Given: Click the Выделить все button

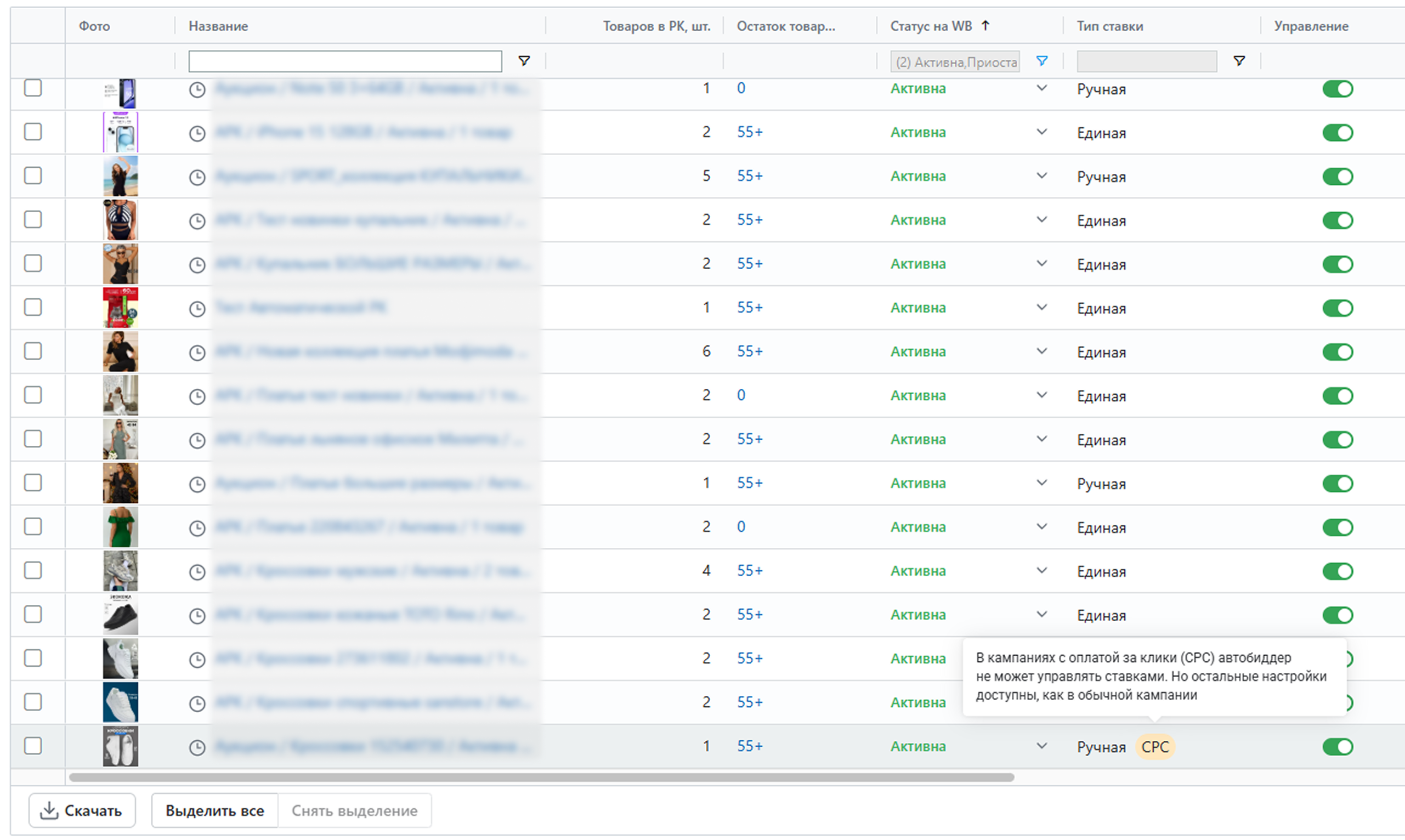Looking at the screenshot, I should [214, 810].
